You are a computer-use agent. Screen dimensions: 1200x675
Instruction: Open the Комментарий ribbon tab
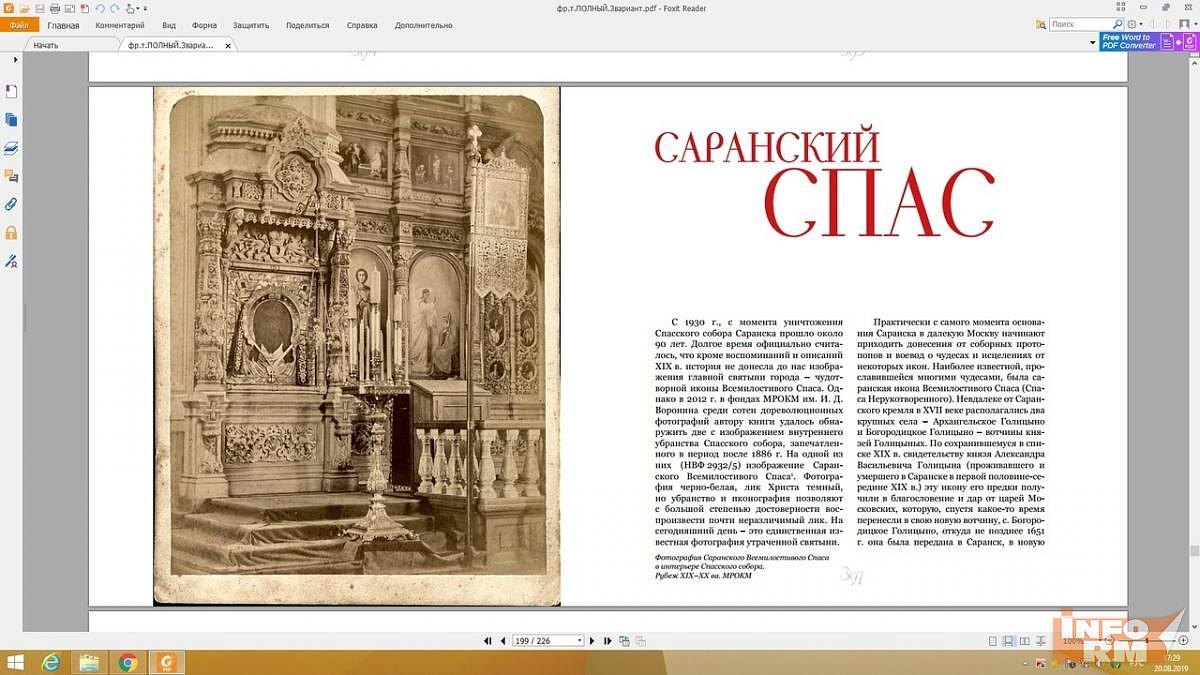click(120, 25)
